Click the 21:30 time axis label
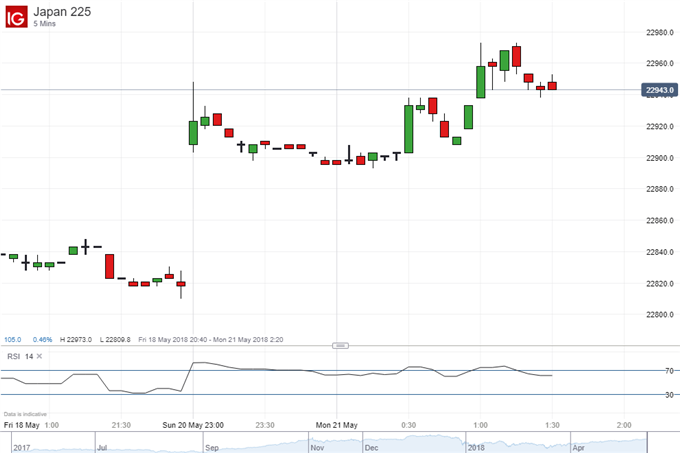Viewport: 680px width, 453px height. tap(121, 425)
